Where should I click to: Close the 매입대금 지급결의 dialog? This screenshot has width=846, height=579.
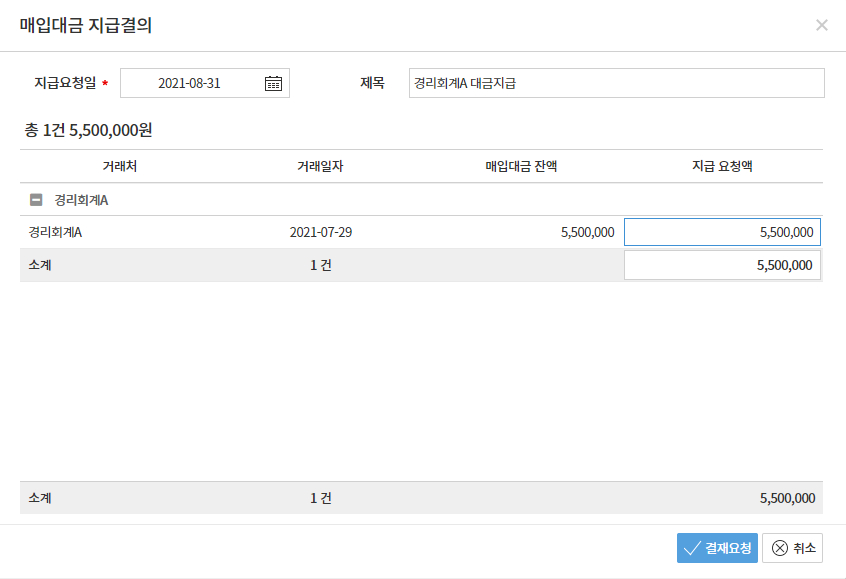point(821,25)
